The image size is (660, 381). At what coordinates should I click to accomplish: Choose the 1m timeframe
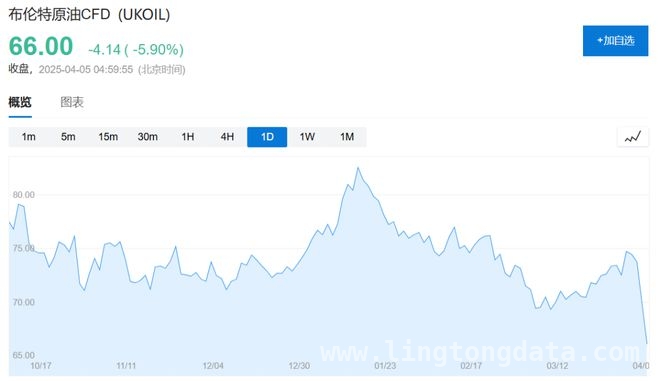point(29,137)
